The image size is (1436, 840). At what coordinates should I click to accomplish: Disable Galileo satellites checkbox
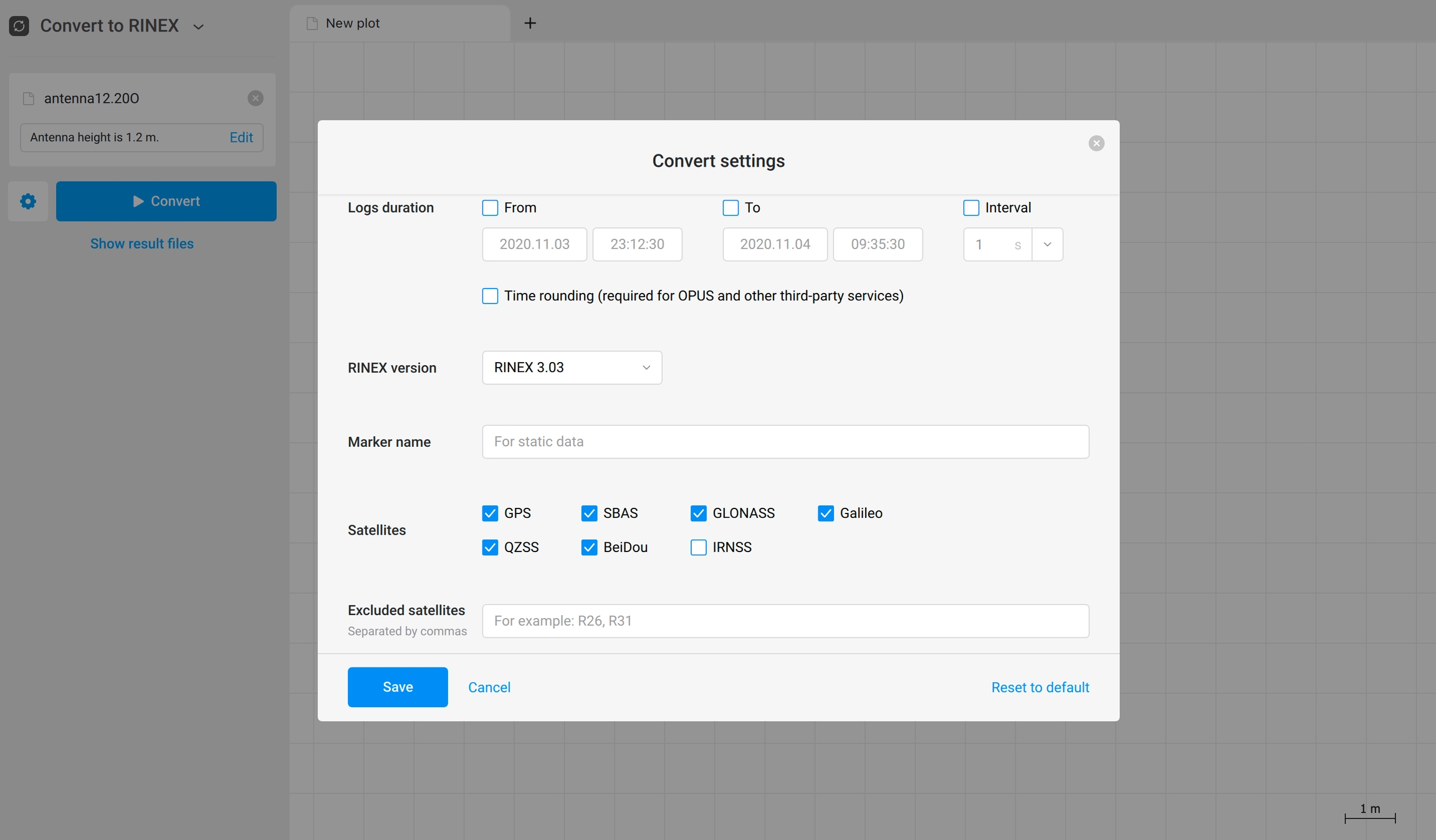[x=825, y=513]
